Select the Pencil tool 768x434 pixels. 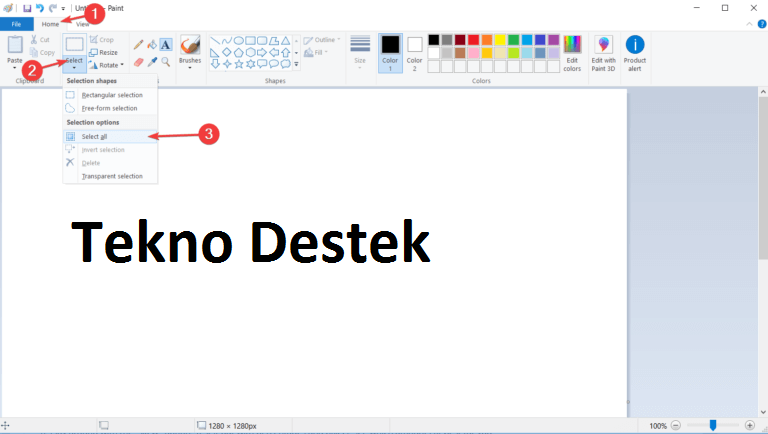[139, 45]
